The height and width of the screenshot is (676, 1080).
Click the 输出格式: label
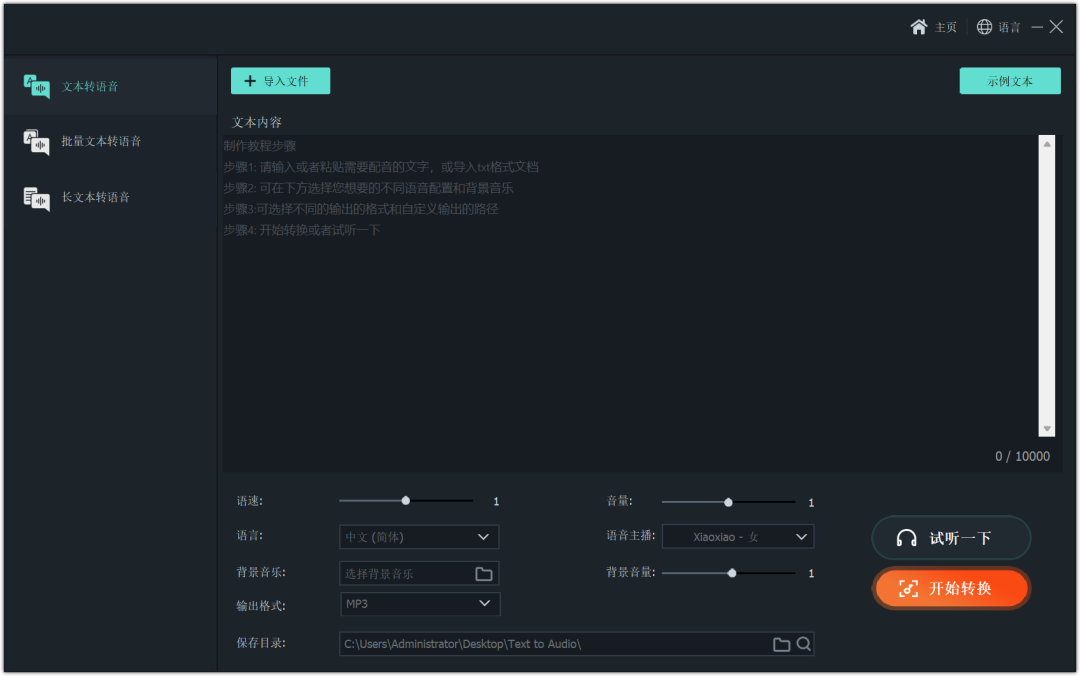pos(261,606)
